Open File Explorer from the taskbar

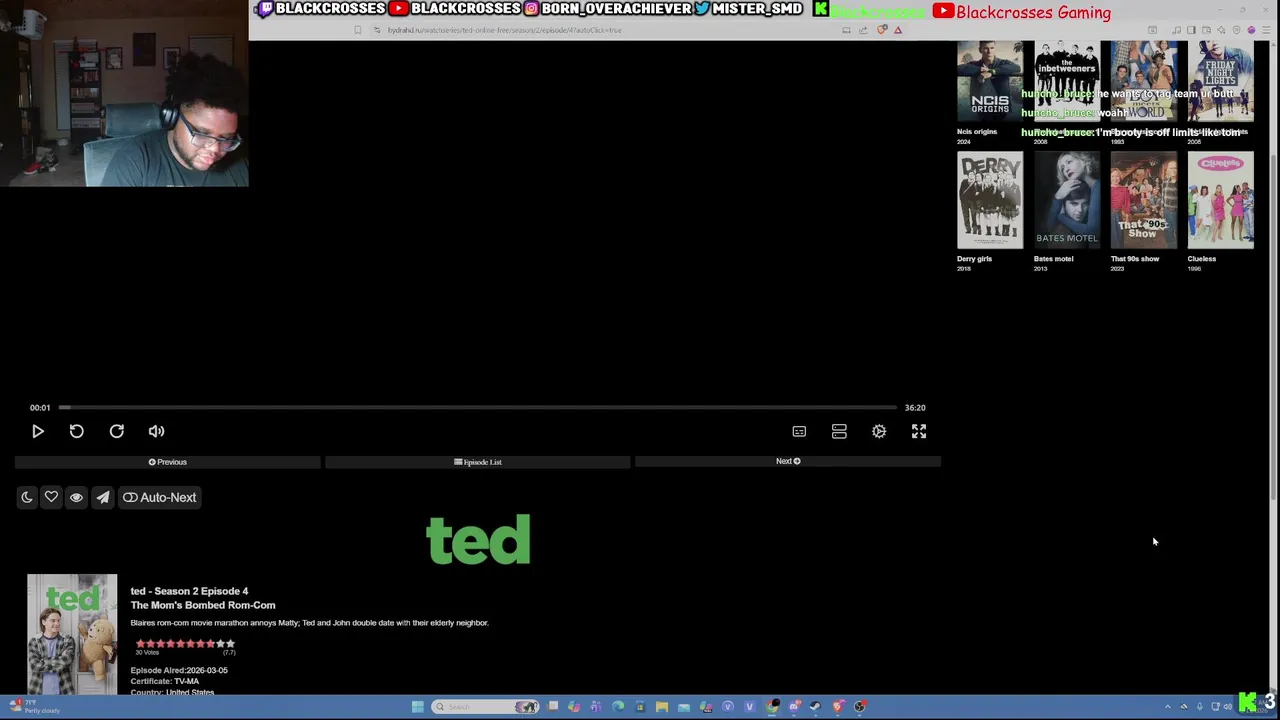(x=662, y=707)
